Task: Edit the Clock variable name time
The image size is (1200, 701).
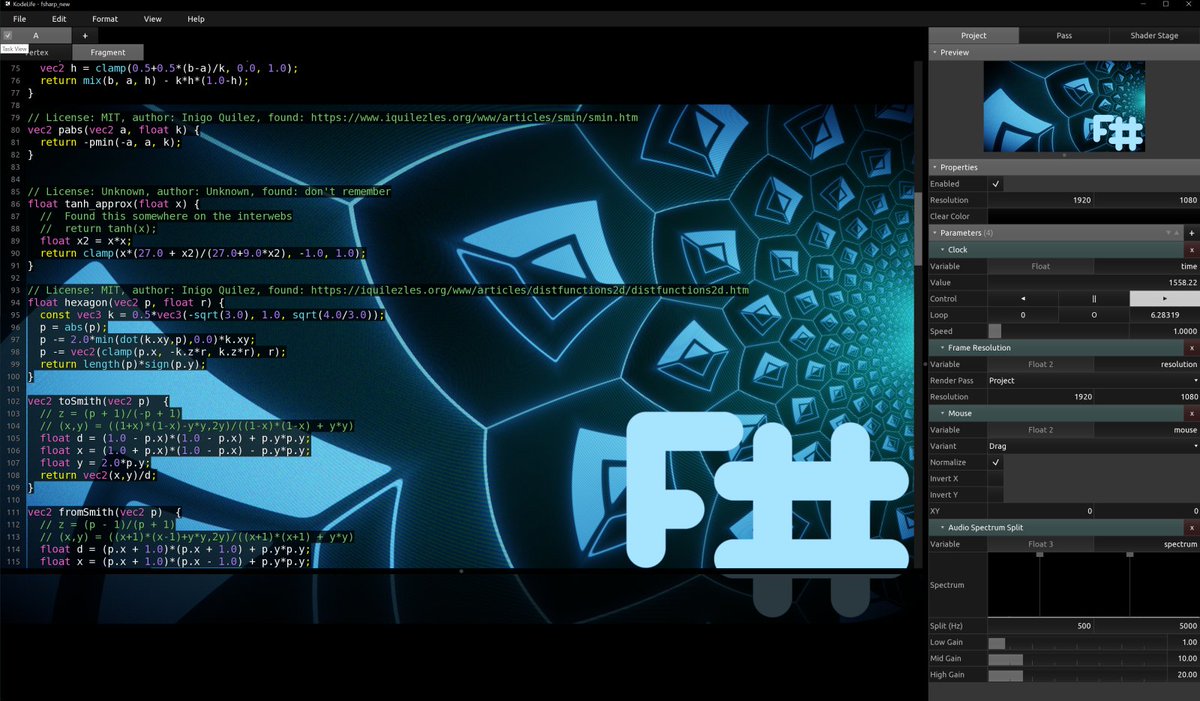Action: pos(1146,266)
